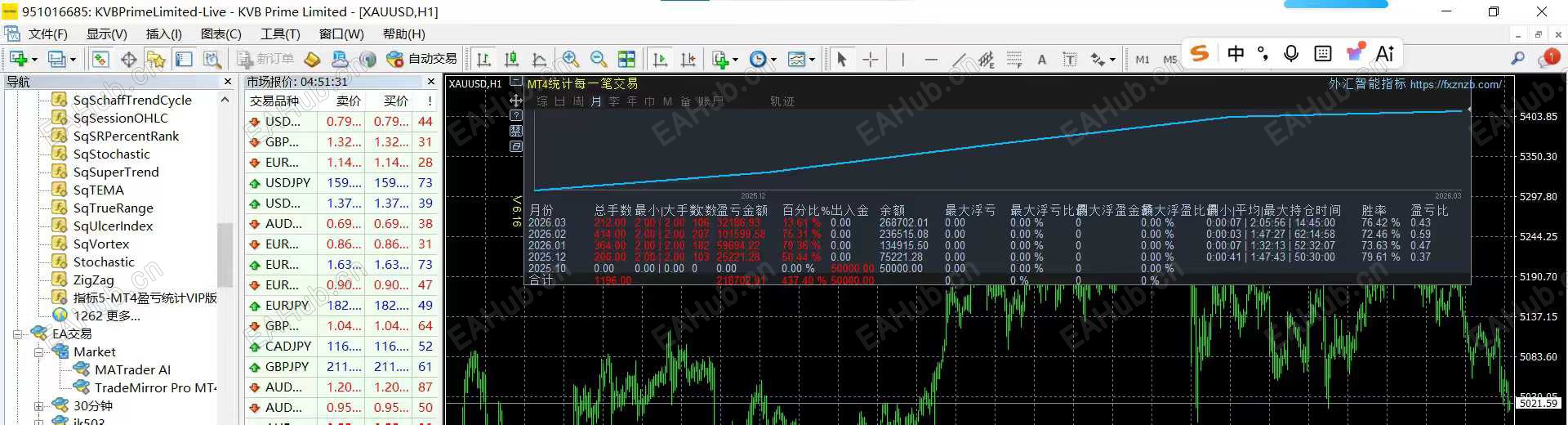Collapse the EA交易 tree node
The width and height of the screenshot is (1568, 425).
point(17,334)
